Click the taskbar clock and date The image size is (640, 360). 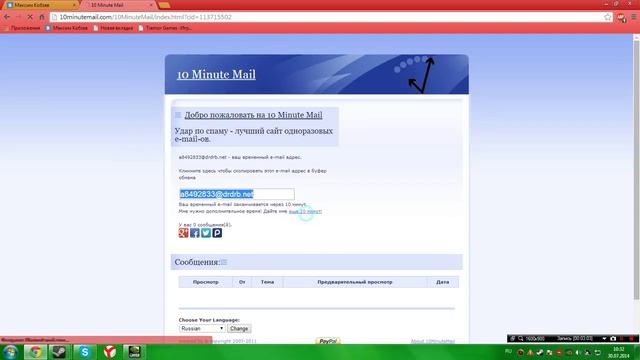tap(618, 353)
